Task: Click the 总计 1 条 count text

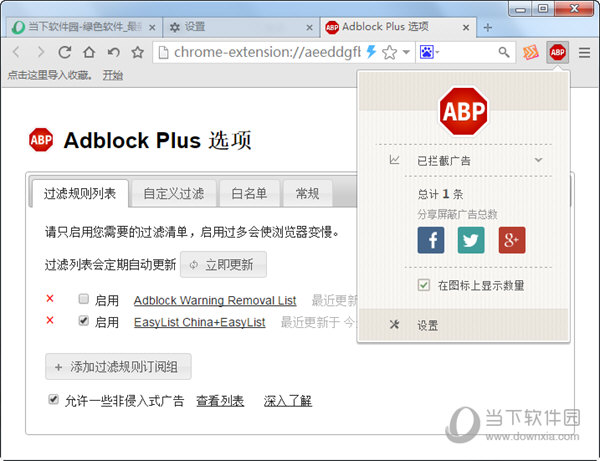Action: click(x=440, y=194)
